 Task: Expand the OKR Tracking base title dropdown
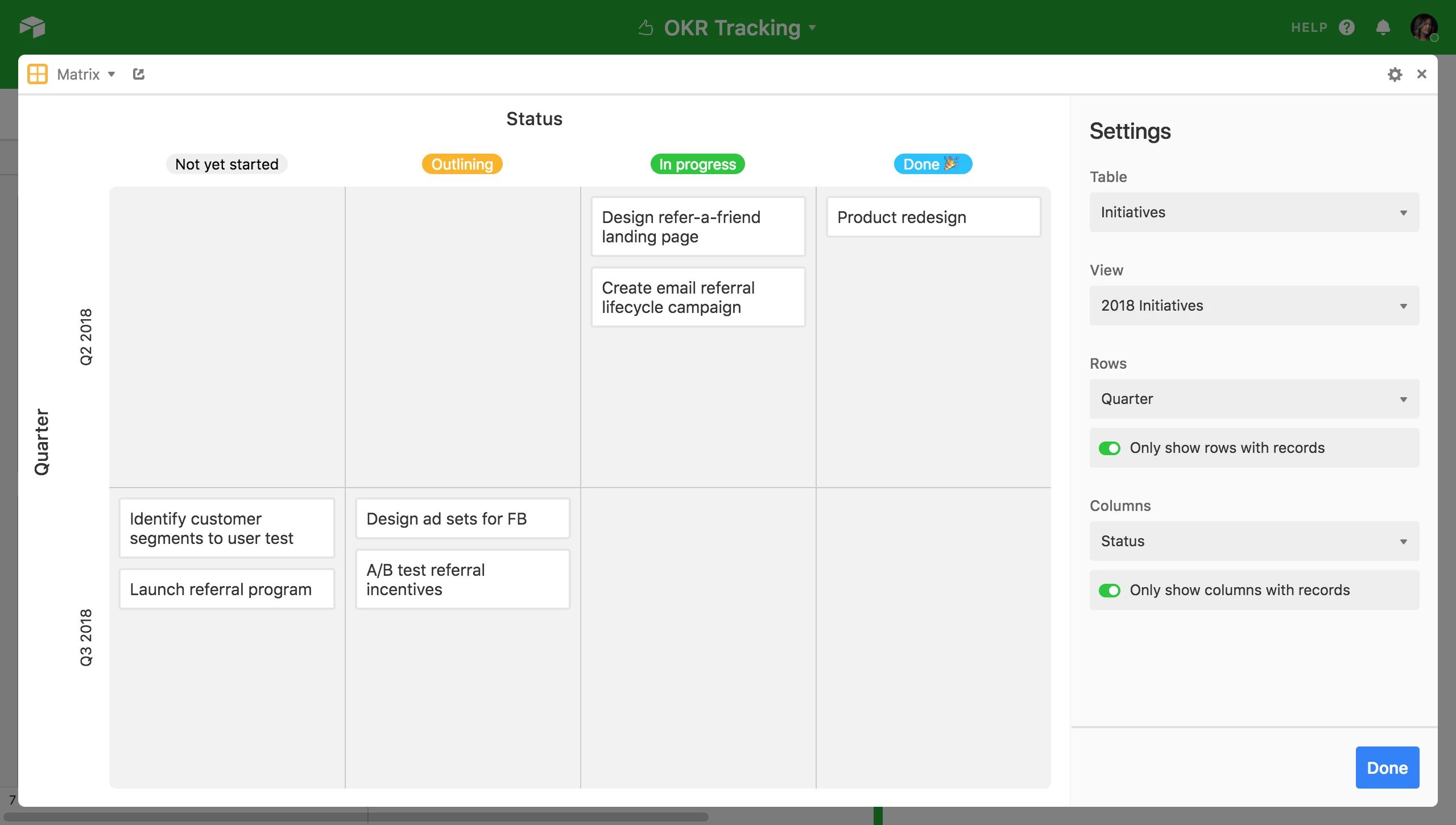813,27
